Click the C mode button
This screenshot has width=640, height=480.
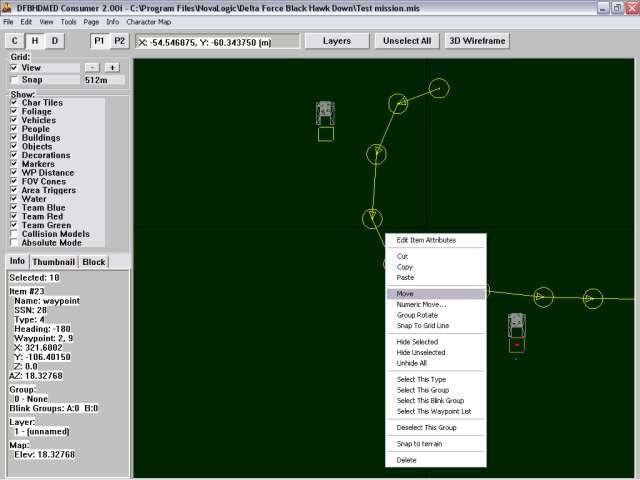[x=15, y=41]
